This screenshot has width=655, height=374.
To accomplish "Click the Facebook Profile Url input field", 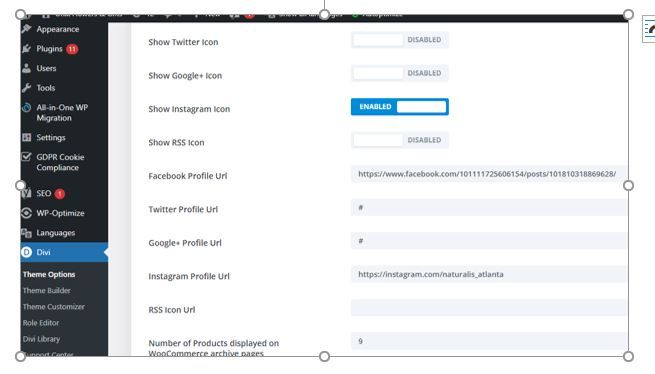I will 488,174.
